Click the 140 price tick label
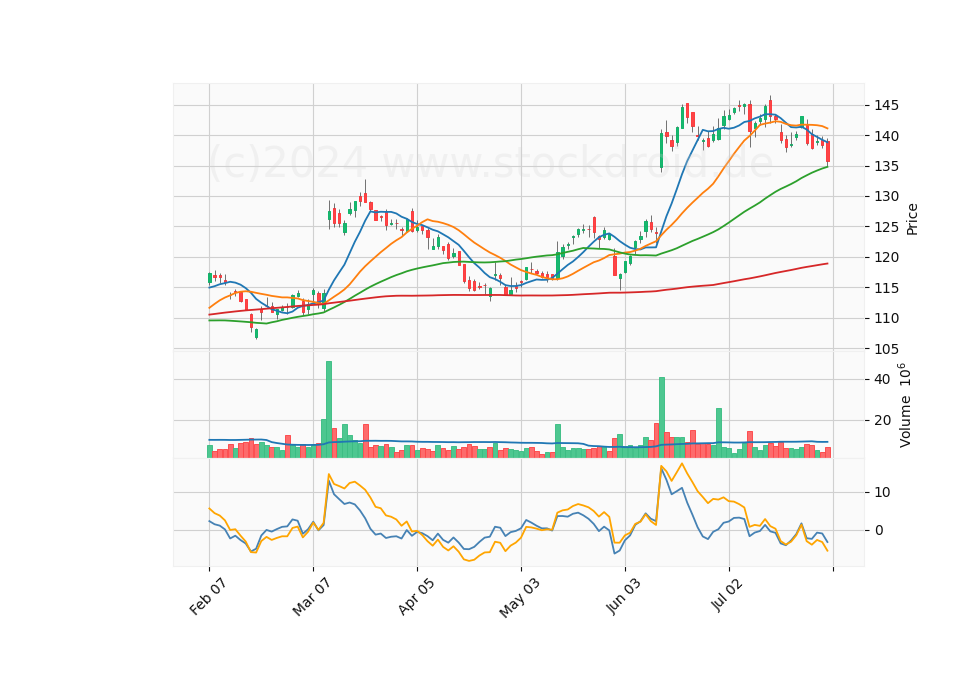Image resolution: width=960 pixels, height=690 pixels. coord(886,136)
